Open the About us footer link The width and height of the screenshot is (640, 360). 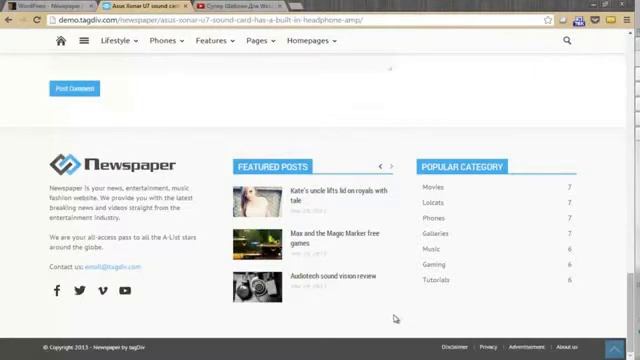pos(567,347)
